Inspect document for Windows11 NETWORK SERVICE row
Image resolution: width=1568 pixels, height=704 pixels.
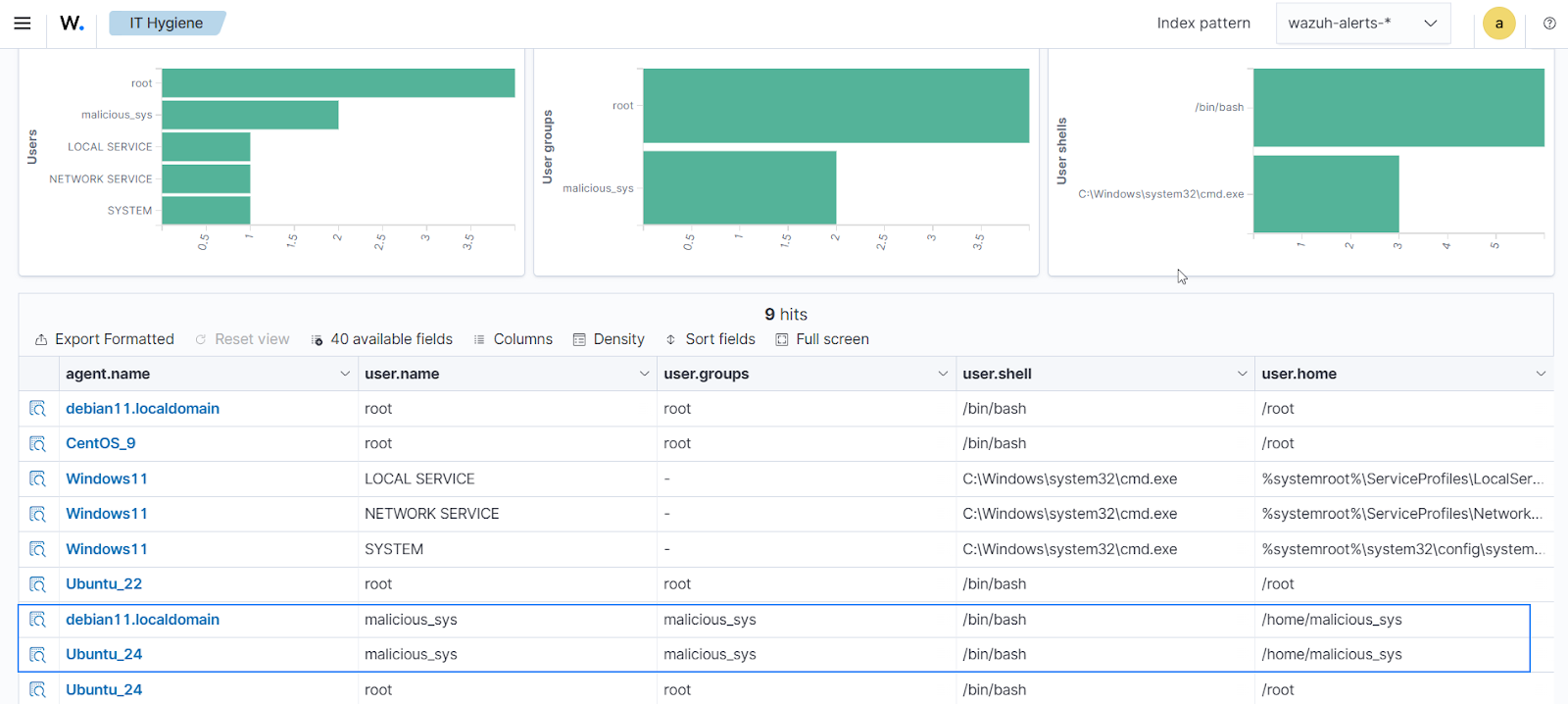(x=38, y=514)
